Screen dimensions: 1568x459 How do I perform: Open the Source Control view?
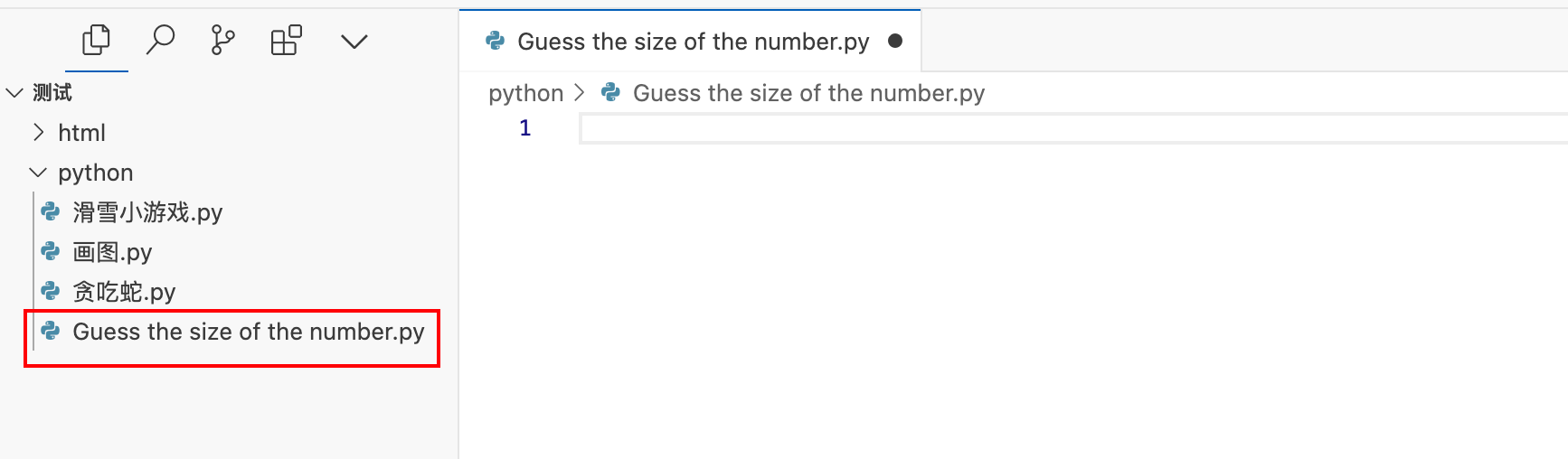click(x=222, y=41)
